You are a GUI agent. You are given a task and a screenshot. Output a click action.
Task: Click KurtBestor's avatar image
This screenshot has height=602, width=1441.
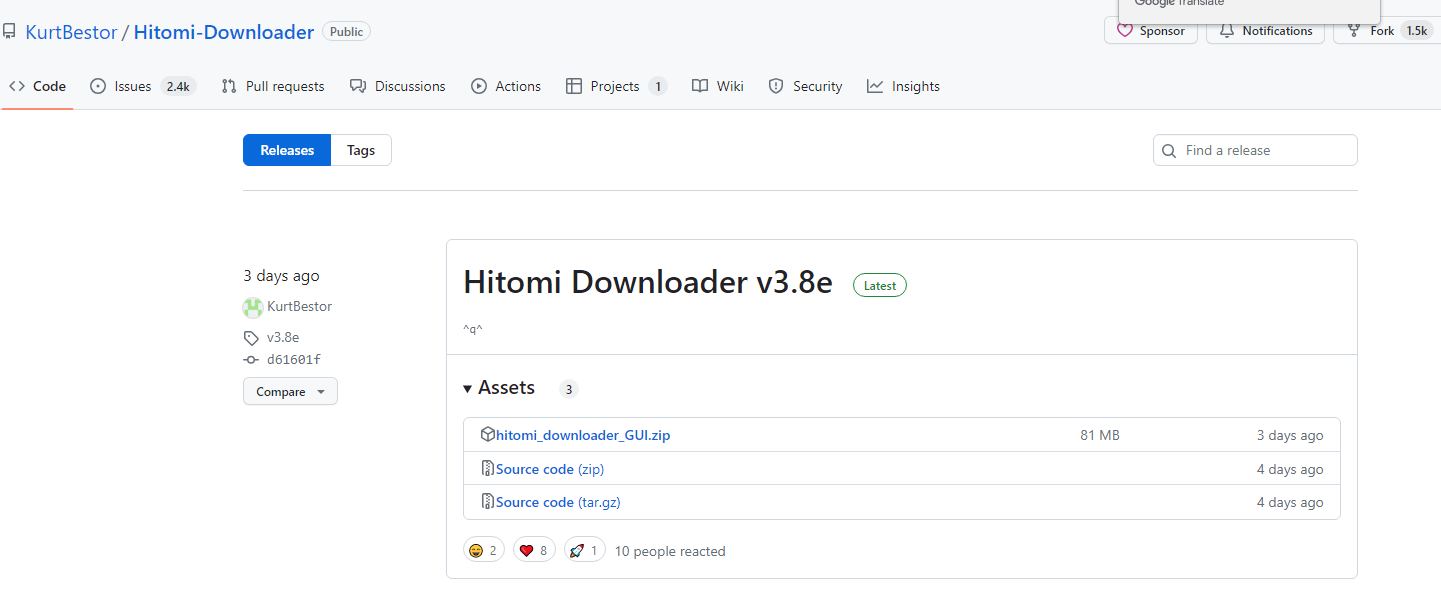[x=253, y=307]
